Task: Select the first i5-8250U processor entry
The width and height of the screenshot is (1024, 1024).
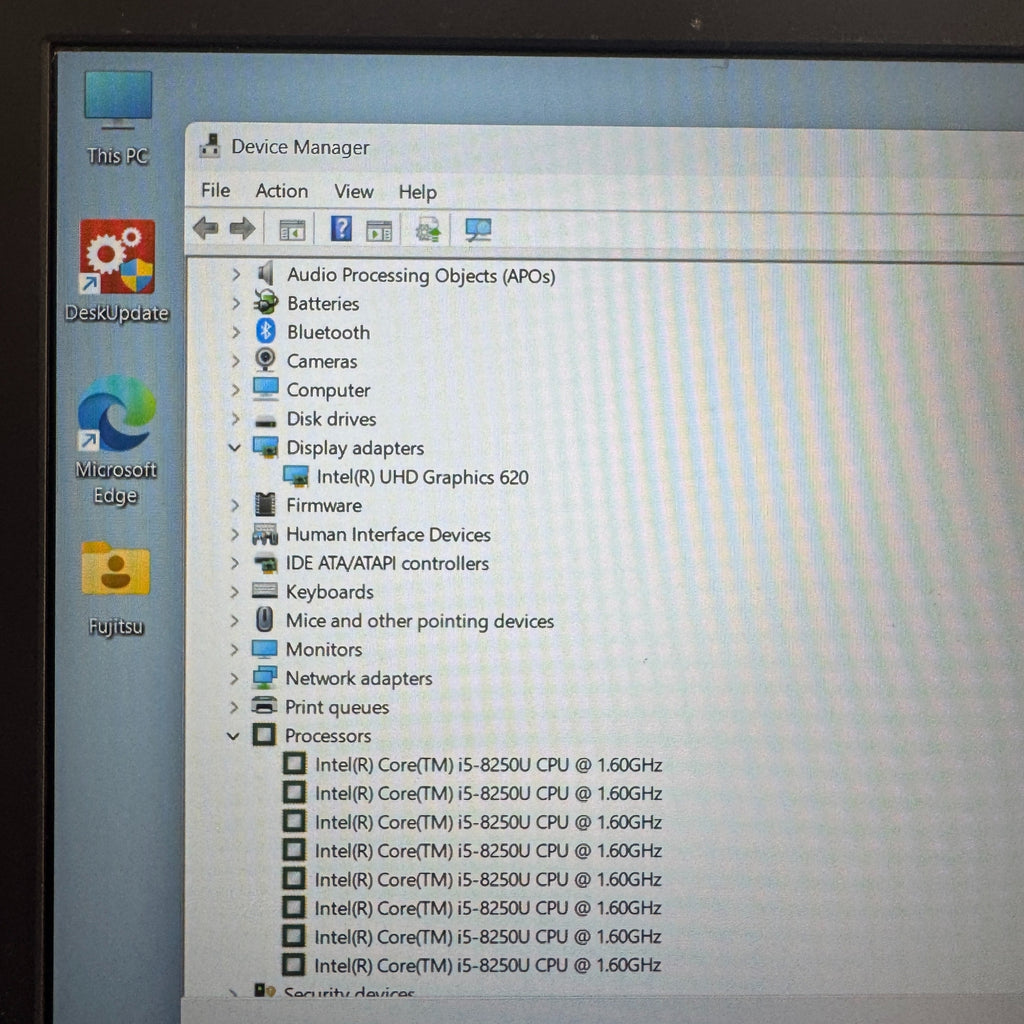Action: (x=488, y=765)
